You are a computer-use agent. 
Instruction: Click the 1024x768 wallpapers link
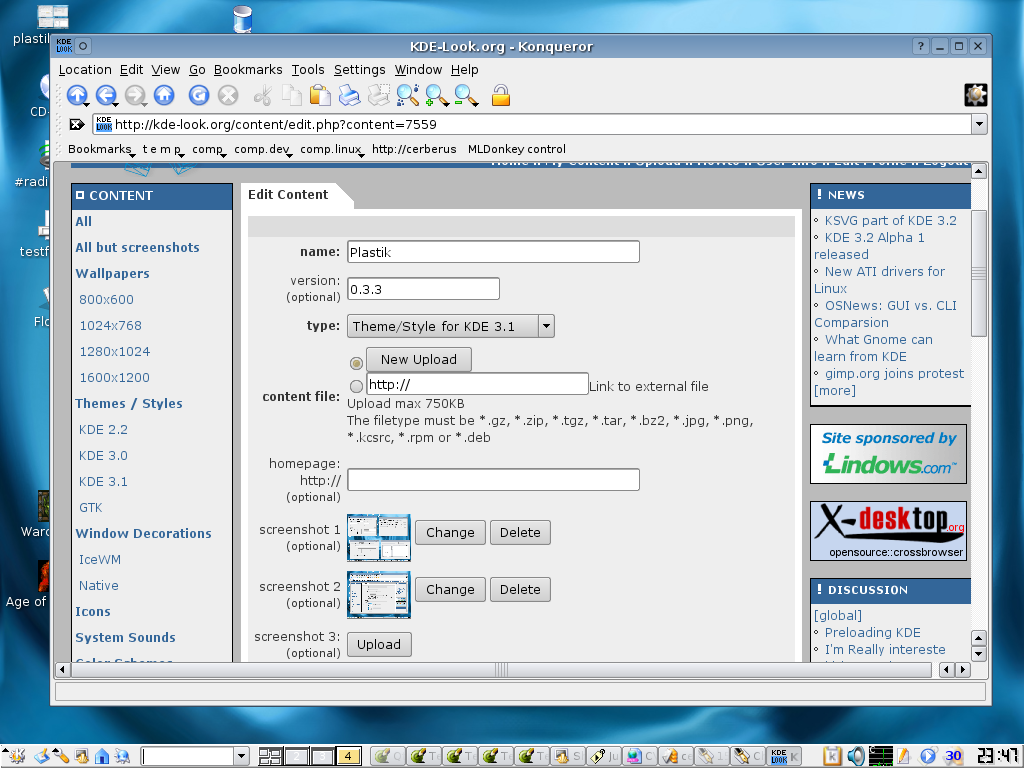(x=110, y=325)
